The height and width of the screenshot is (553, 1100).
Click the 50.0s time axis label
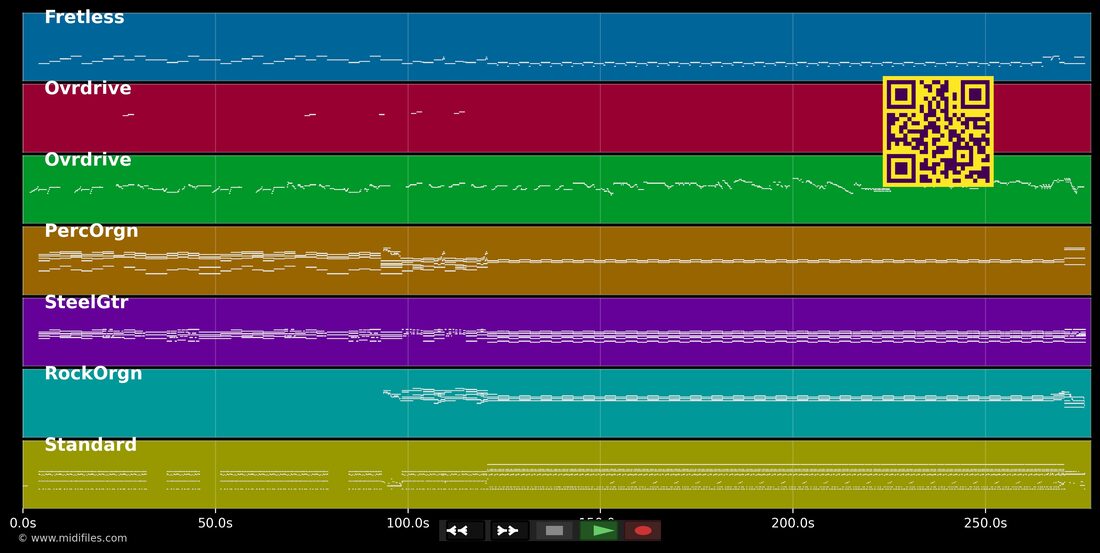(x=215, y=524)
